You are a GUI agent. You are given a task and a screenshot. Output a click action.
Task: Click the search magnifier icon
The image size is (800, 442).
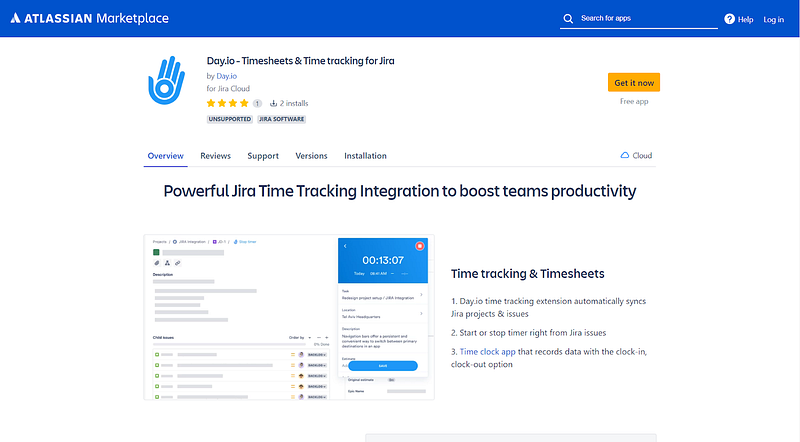coord(568,19)
